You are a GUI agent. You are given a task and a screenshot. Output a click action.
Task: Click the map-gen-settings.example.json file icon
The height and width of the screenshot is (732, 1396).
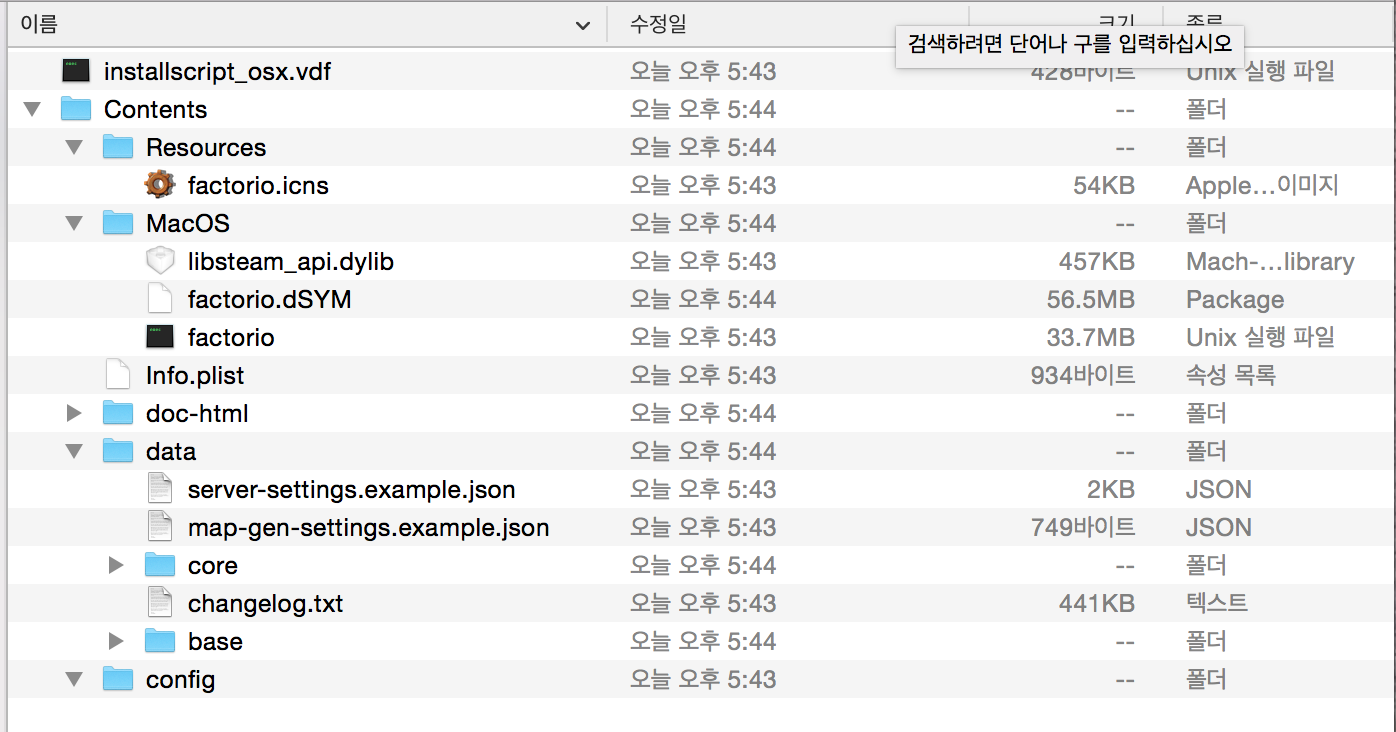pyautogui.click(x=160, y=527)
